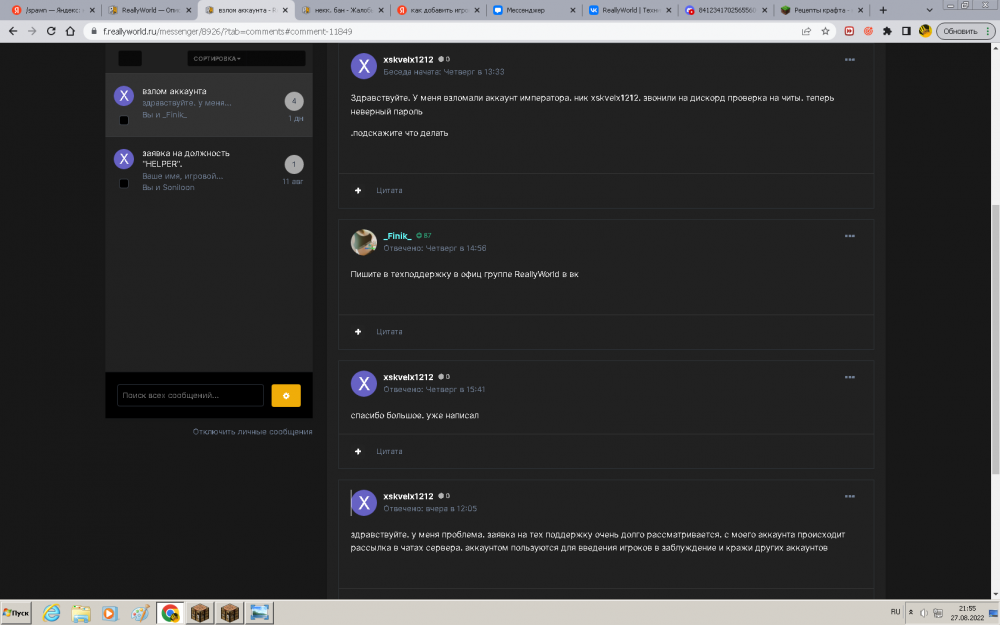
Task: Open options menu for вчера 12:05 reply
Action: click(849, 496)
